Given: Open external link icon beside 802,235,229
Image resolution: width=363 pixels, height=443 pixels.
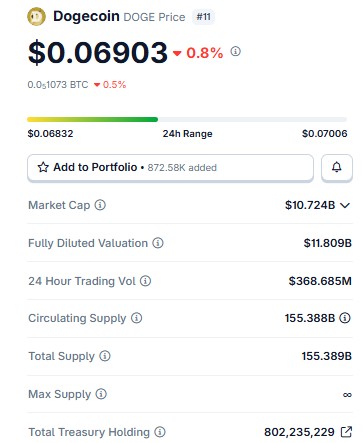Looking at the screenshot, I should click(x=346, y=432).
